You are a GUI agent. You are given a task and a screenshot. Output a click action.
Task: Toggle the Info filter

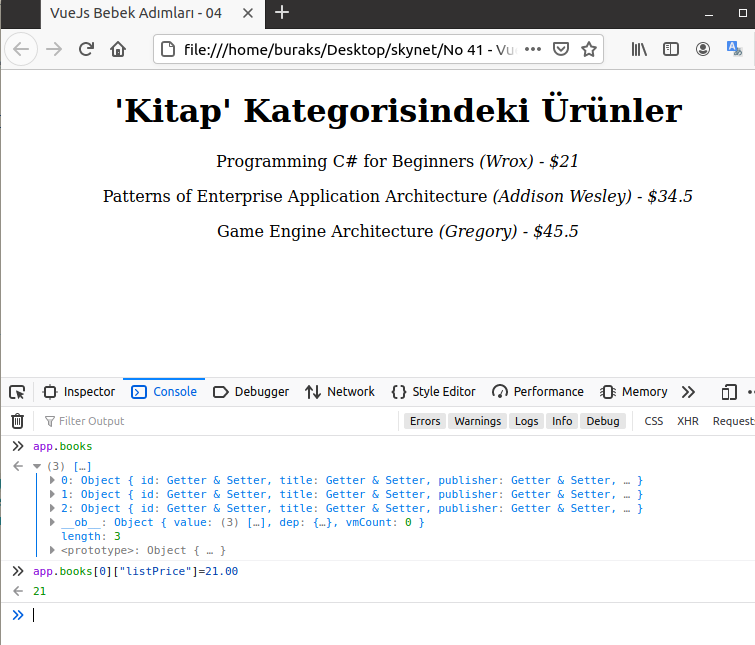click(x=562, y=421)
